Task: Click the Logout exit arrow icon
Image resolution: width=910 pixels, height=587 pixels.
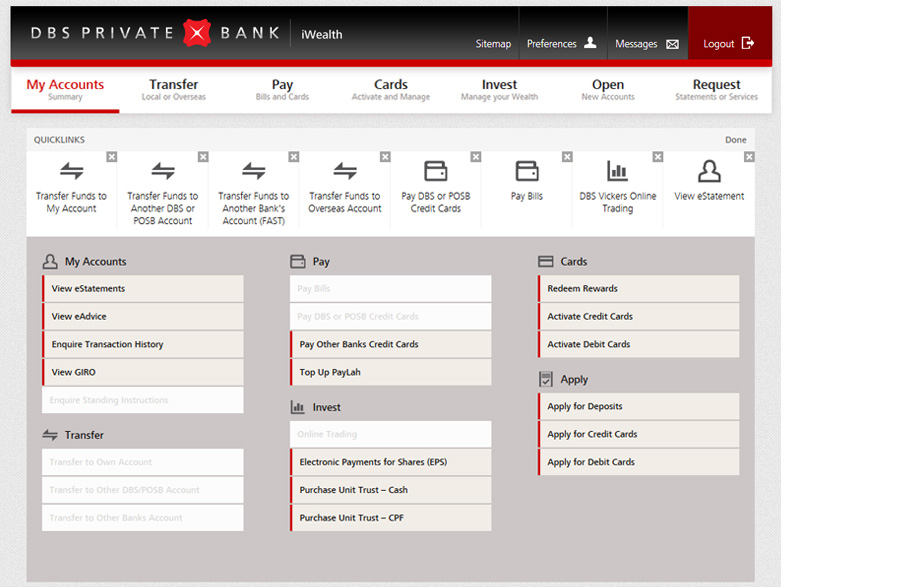Action: pos(748,43)
